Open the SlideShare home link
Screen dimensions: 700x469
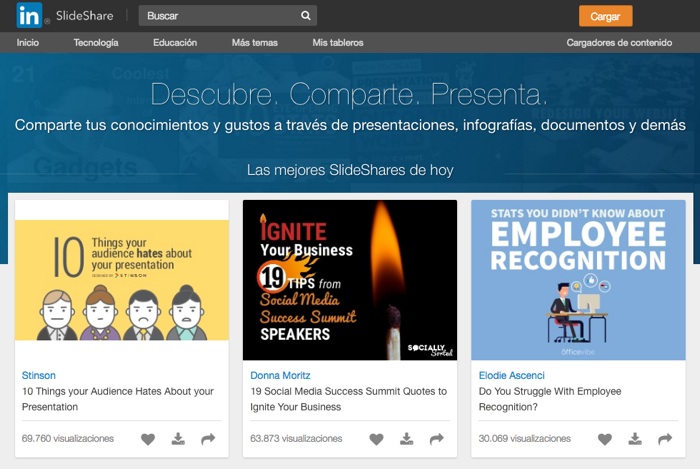[x=84, y=16]
